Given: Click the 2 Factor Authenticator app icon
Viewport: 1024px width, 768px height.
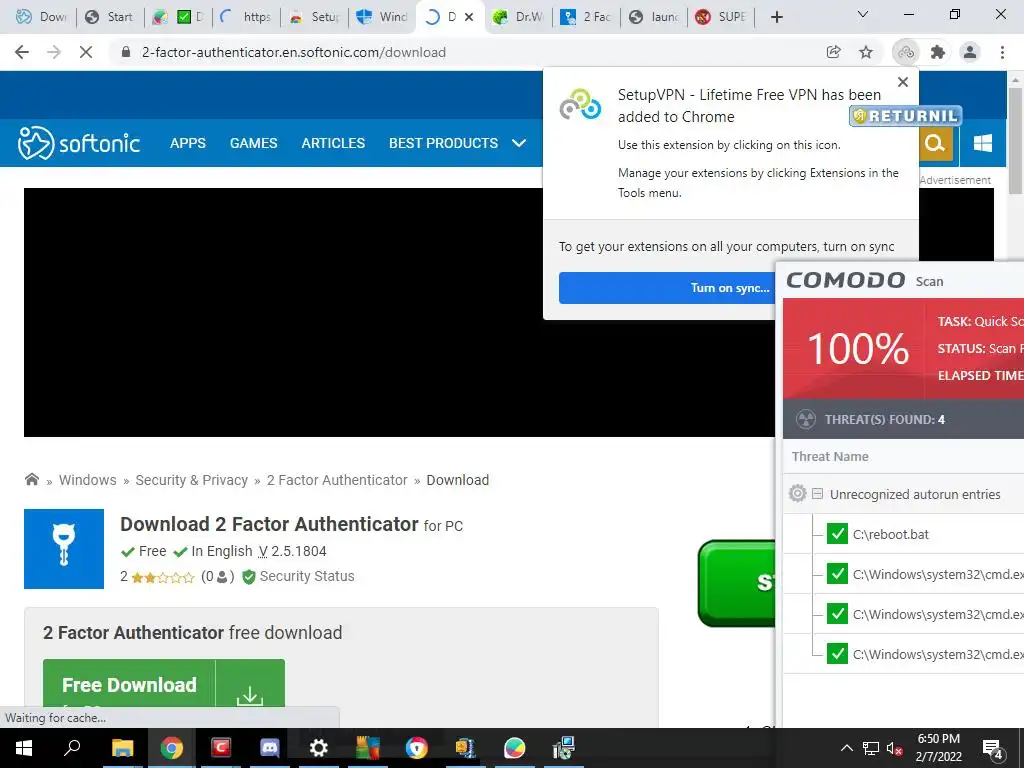Looking at the screenshot, I should pyautogui.click(x=64, y=549).
